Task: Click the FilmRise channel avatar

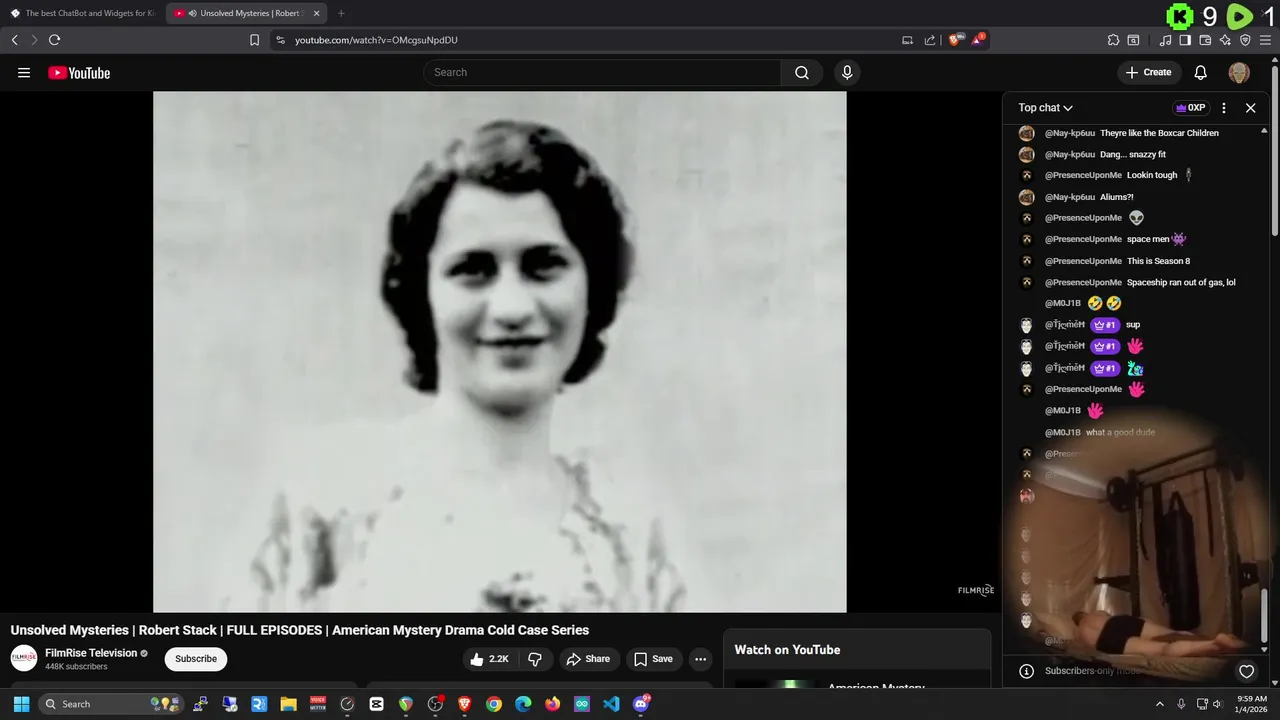Action: (24, 658)
